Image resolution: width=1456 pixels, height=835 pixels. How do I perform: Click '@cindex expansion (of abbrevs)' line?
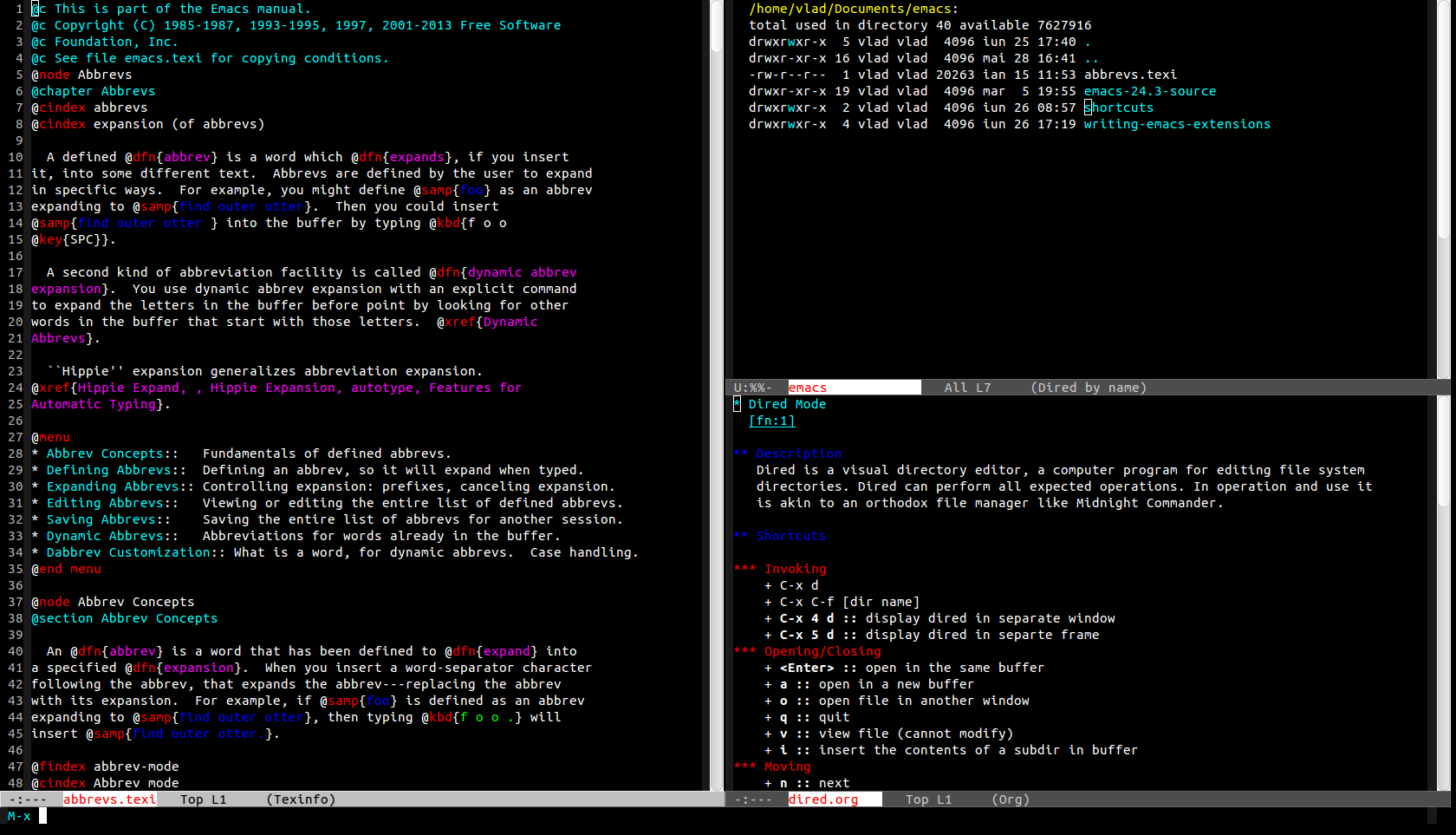(x=147, y=124)
